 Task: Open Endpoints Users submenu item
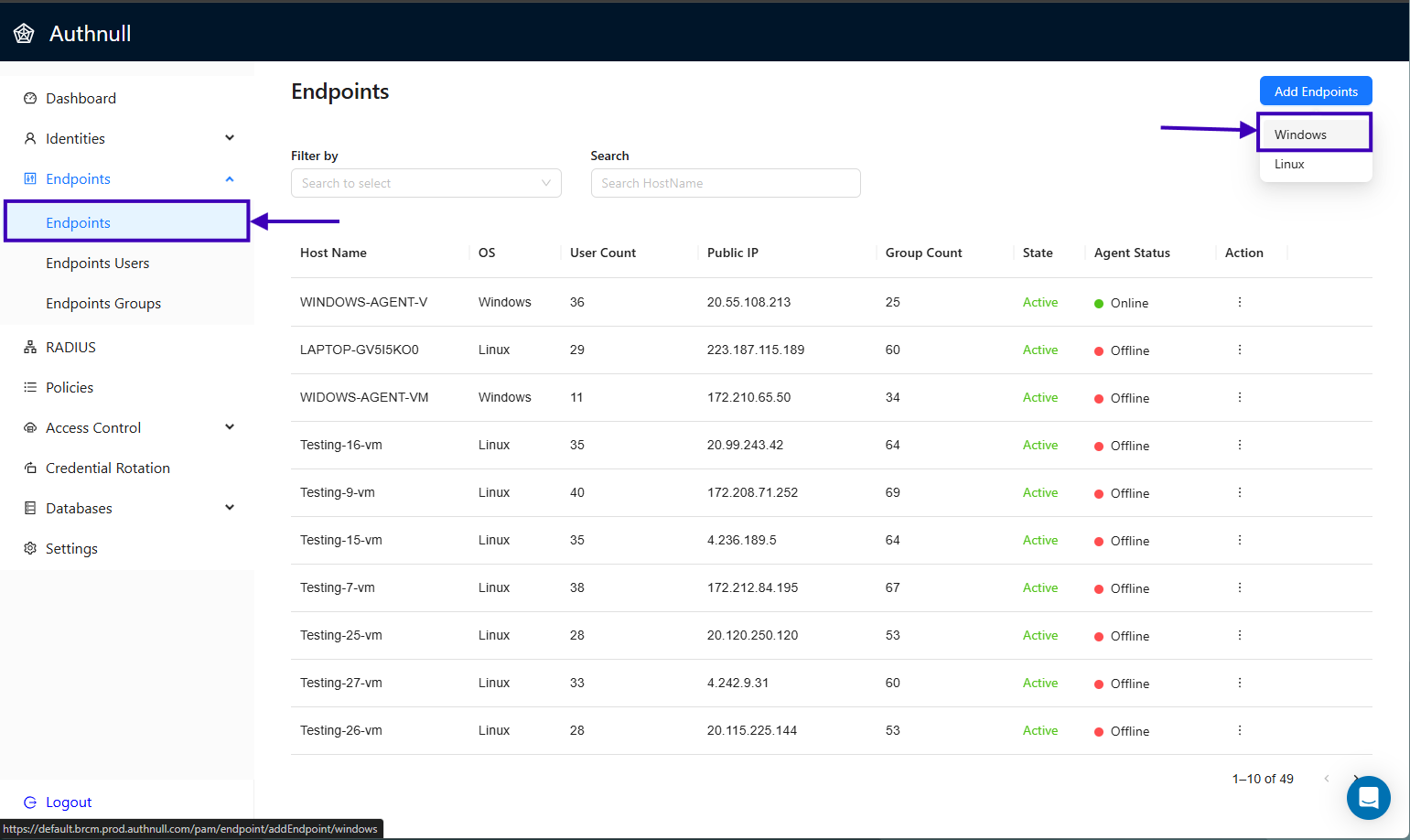pos(98,264)
